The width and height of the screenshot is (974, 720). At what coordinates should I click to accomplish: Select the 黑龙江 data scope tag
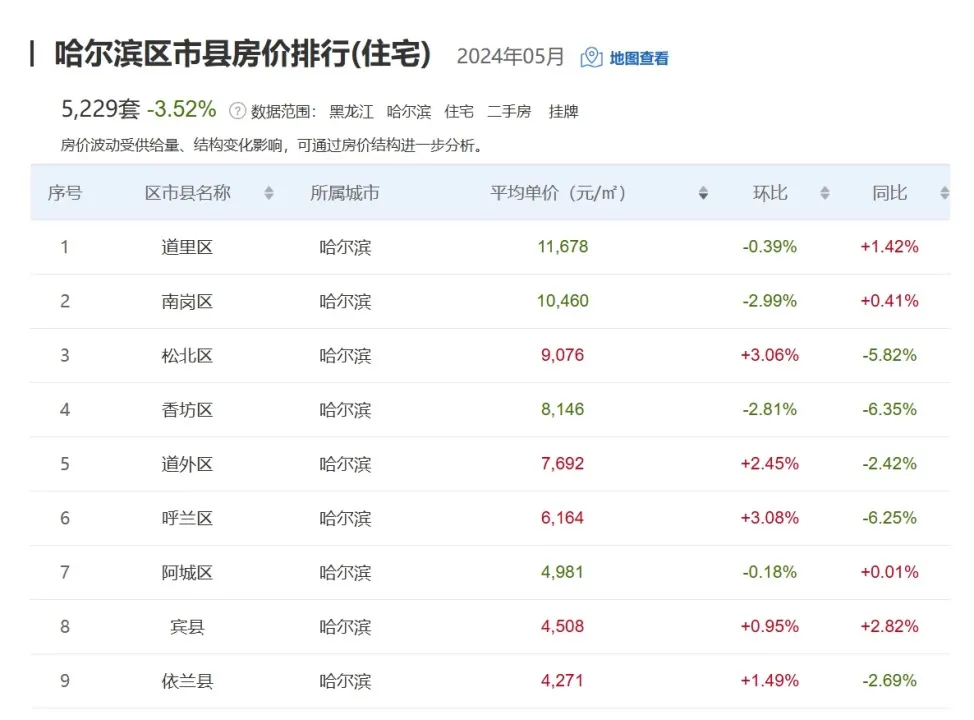tap(352, 112)
